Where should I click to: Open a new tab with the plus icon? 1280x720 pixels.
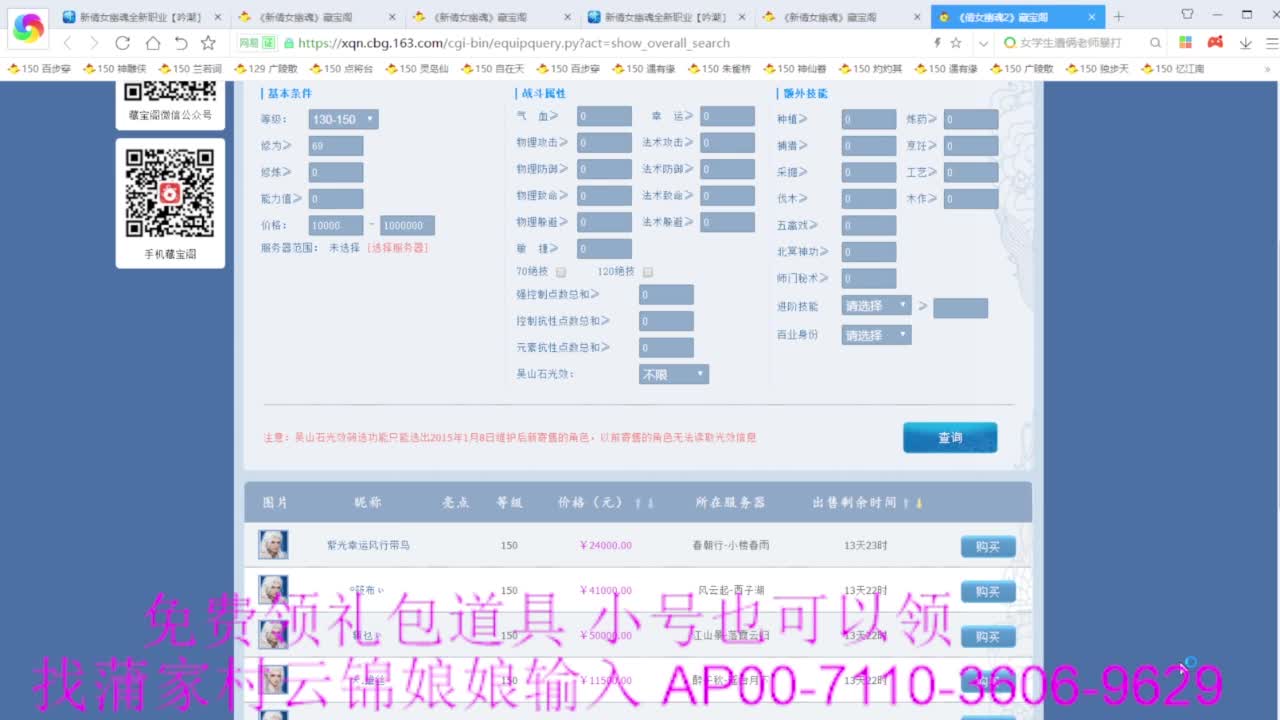click(x=1118, y=16)
